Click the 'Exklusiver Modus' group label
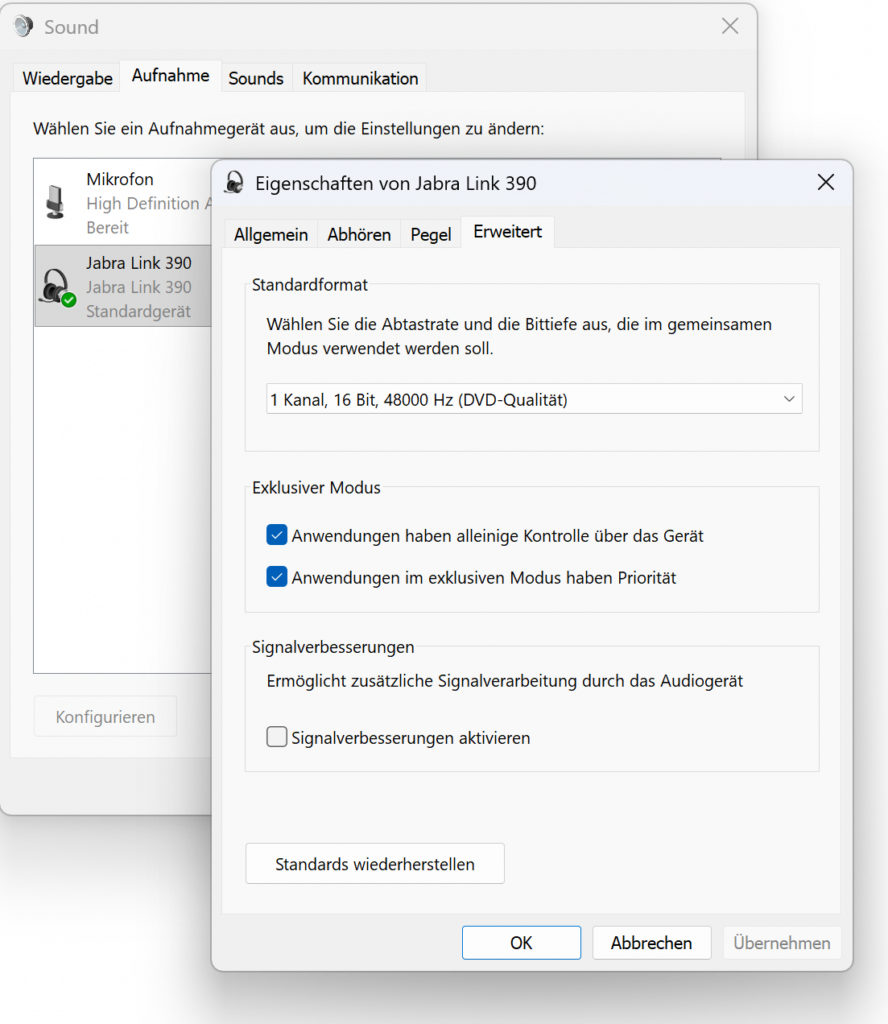The width and height of the screenshot is (888, 1024). click(316, 487)
